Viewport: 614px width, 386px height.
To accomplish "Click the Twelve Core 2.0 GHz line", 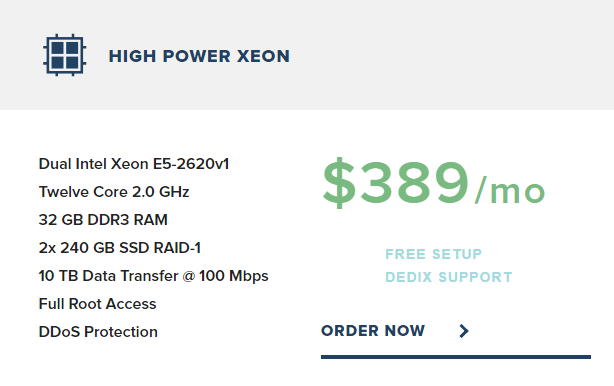I will point(114,192).
